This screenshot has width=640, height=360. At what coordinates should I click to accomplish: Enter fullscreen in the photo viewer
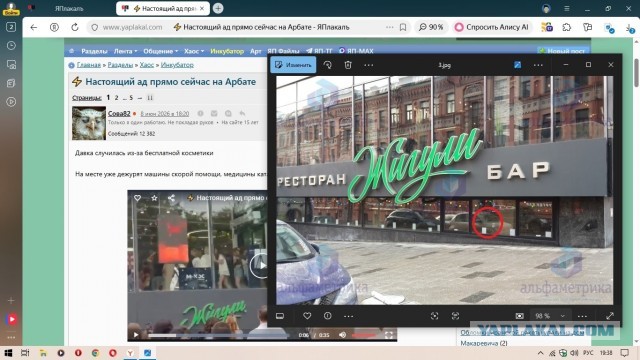(610, 316)
